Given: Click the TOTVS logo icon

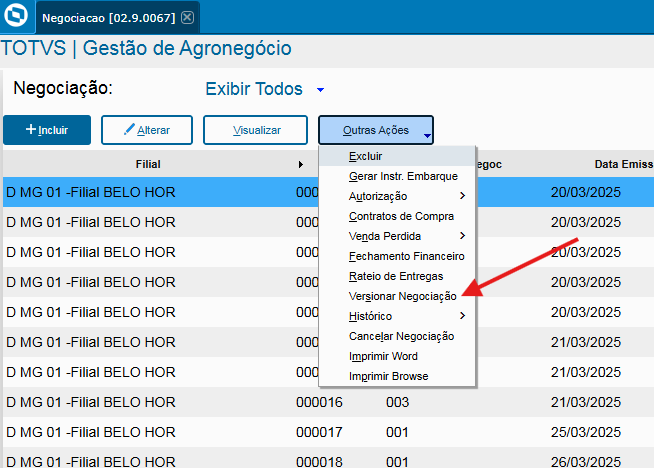Looking at the screenshot, I should 16,15.
